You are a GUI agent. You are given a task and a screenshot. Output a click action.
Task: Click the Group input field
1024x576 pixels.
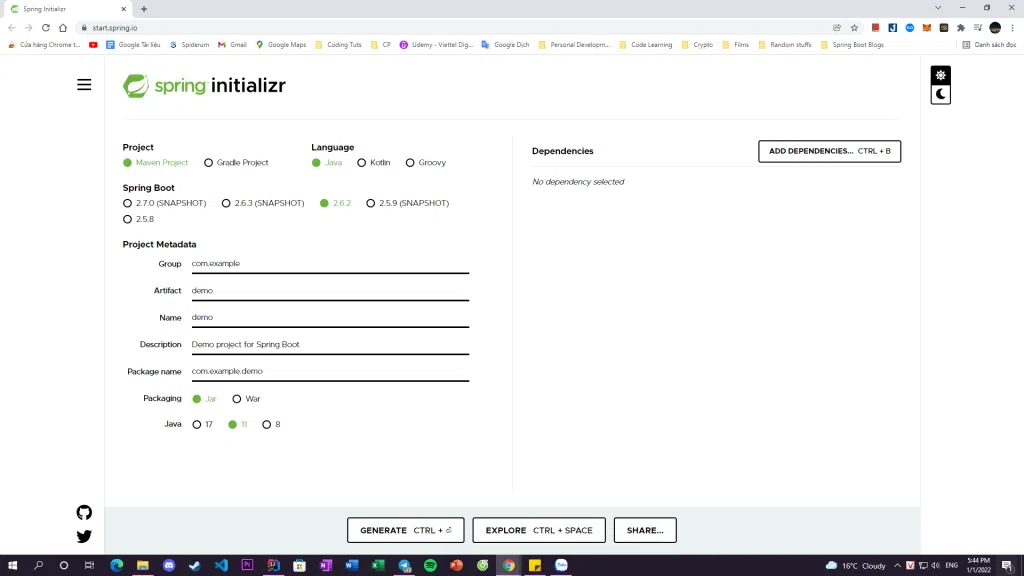click(330, 264)
